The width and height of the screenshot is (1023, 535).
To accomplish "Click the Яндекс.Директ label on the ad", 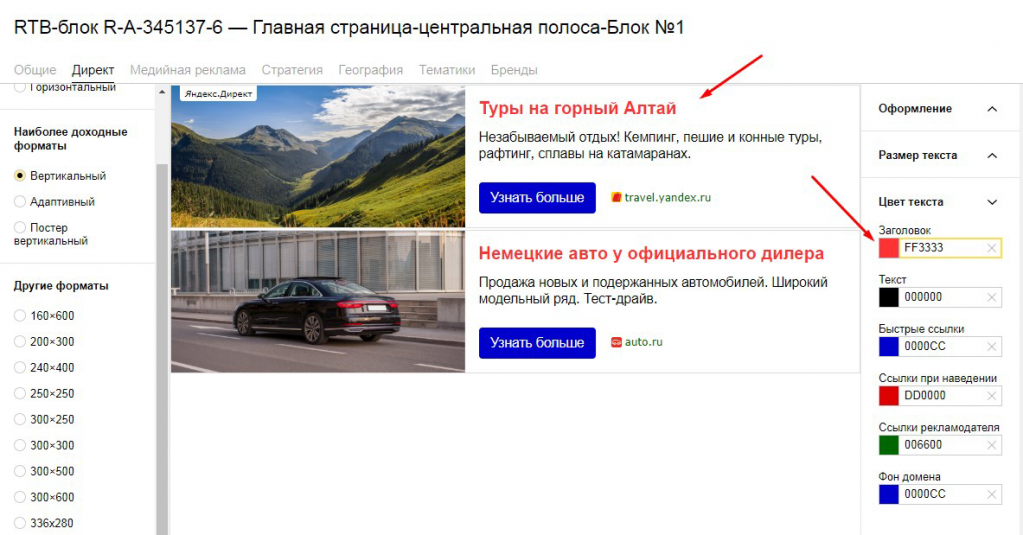I will [218, 94].
